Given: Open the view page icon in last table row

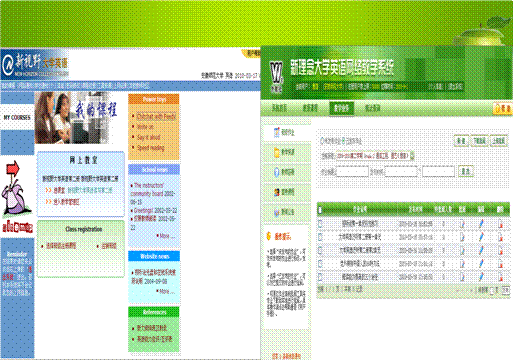Looking at the screenshot, I should 462,277.
